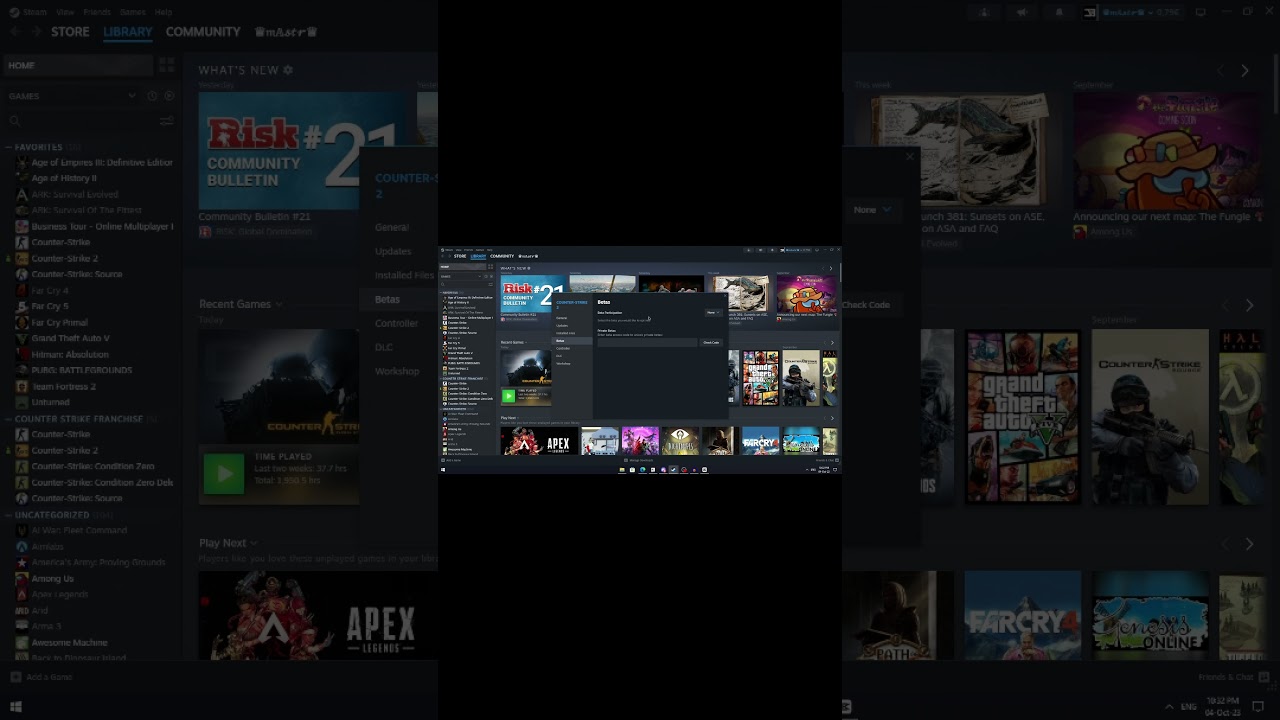Click beta access code field in centered dialog
The width and height of the screenshot is (1280, 720).
tap(647, 342)
